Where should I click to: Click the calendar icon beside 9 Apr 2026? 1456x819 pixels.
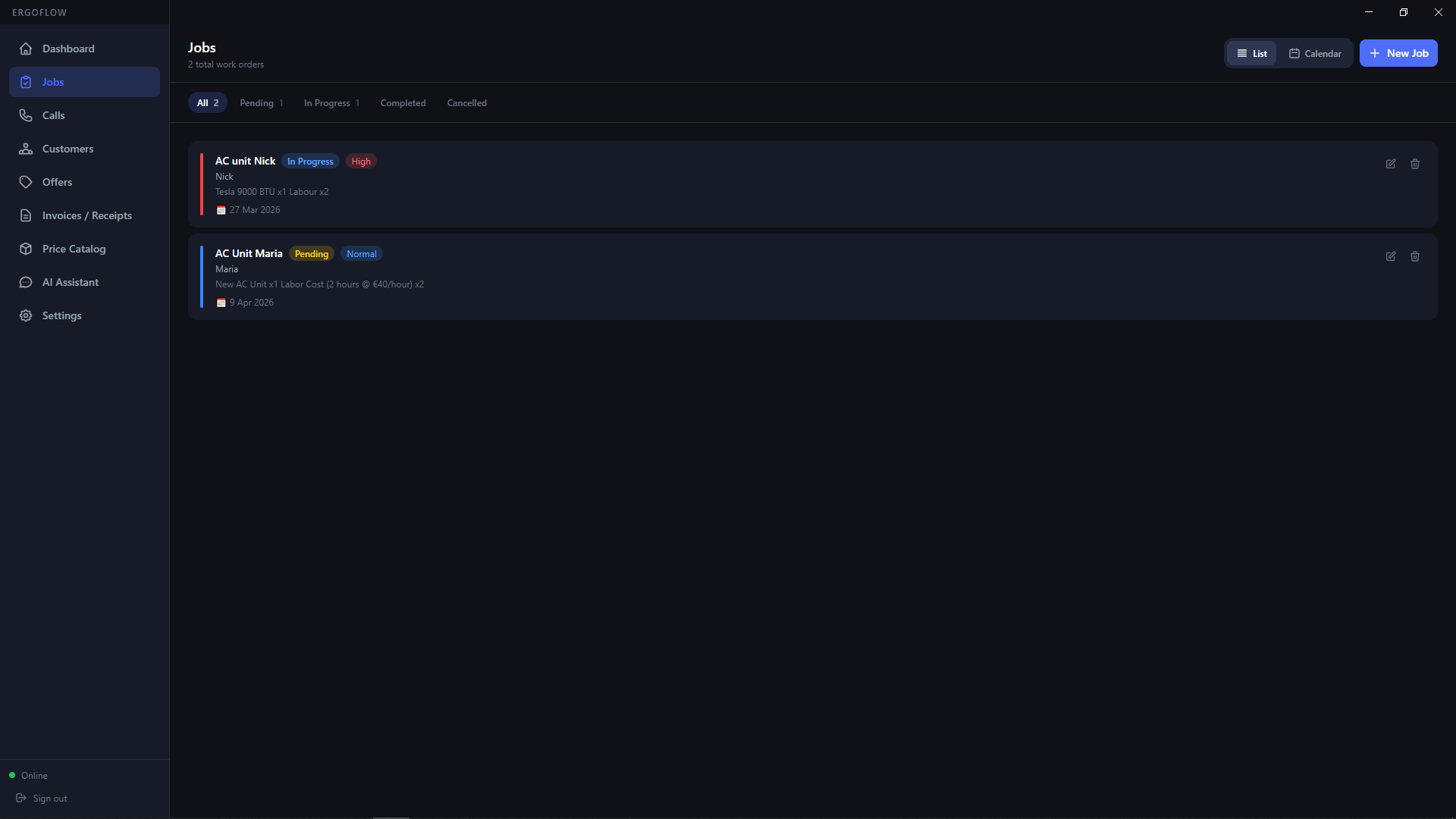tap(221, 303)
